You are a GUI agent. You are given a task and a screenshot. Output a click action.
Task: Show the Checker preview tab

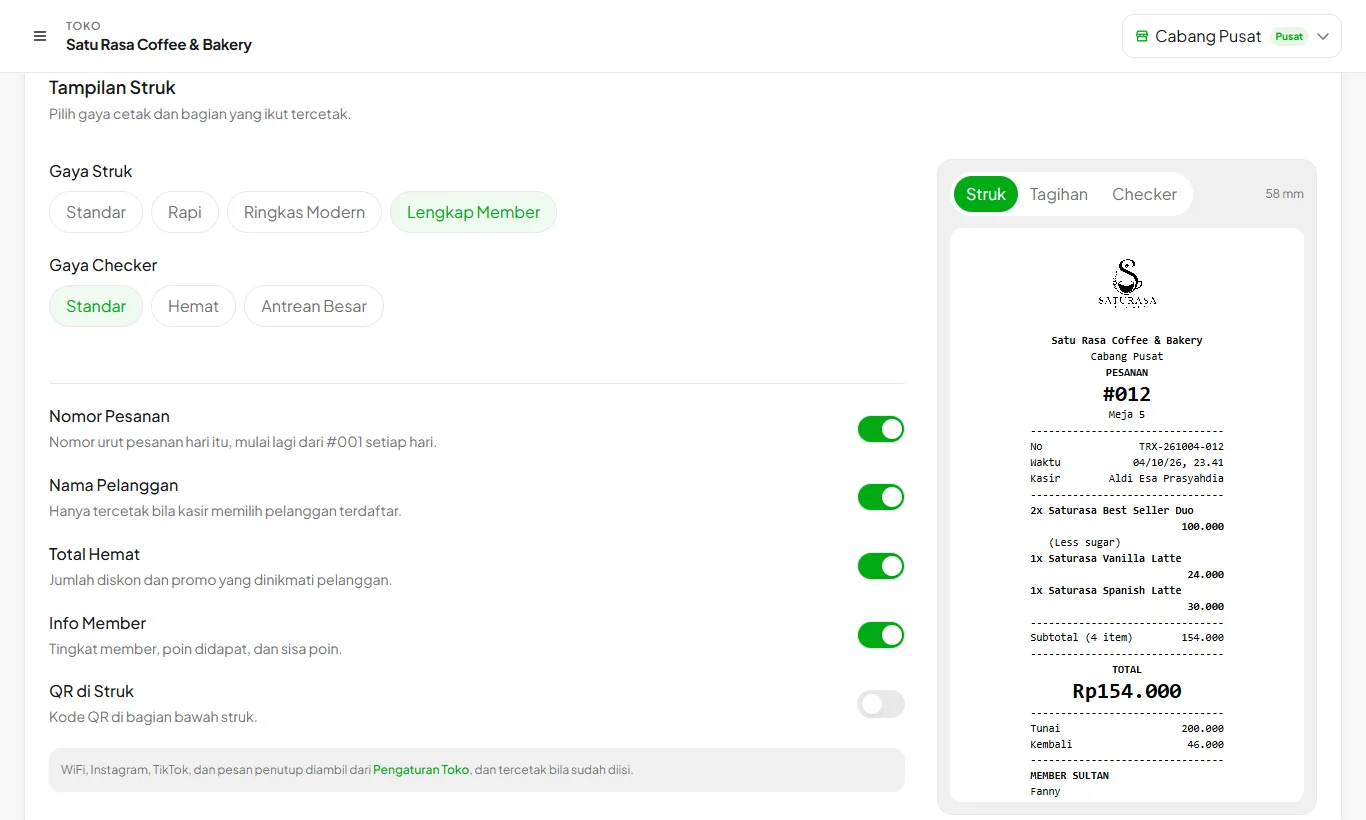(x=1144, y=194)
